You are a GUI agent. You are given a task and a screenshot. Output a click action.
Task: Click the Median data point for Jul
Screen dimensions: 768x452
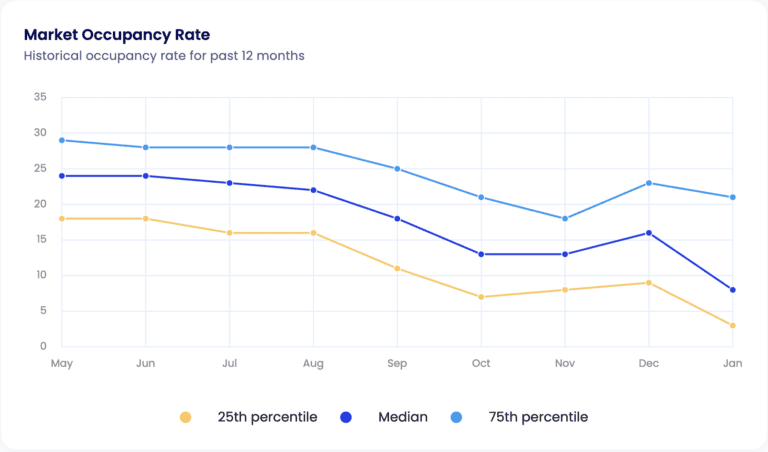[229, 183]
